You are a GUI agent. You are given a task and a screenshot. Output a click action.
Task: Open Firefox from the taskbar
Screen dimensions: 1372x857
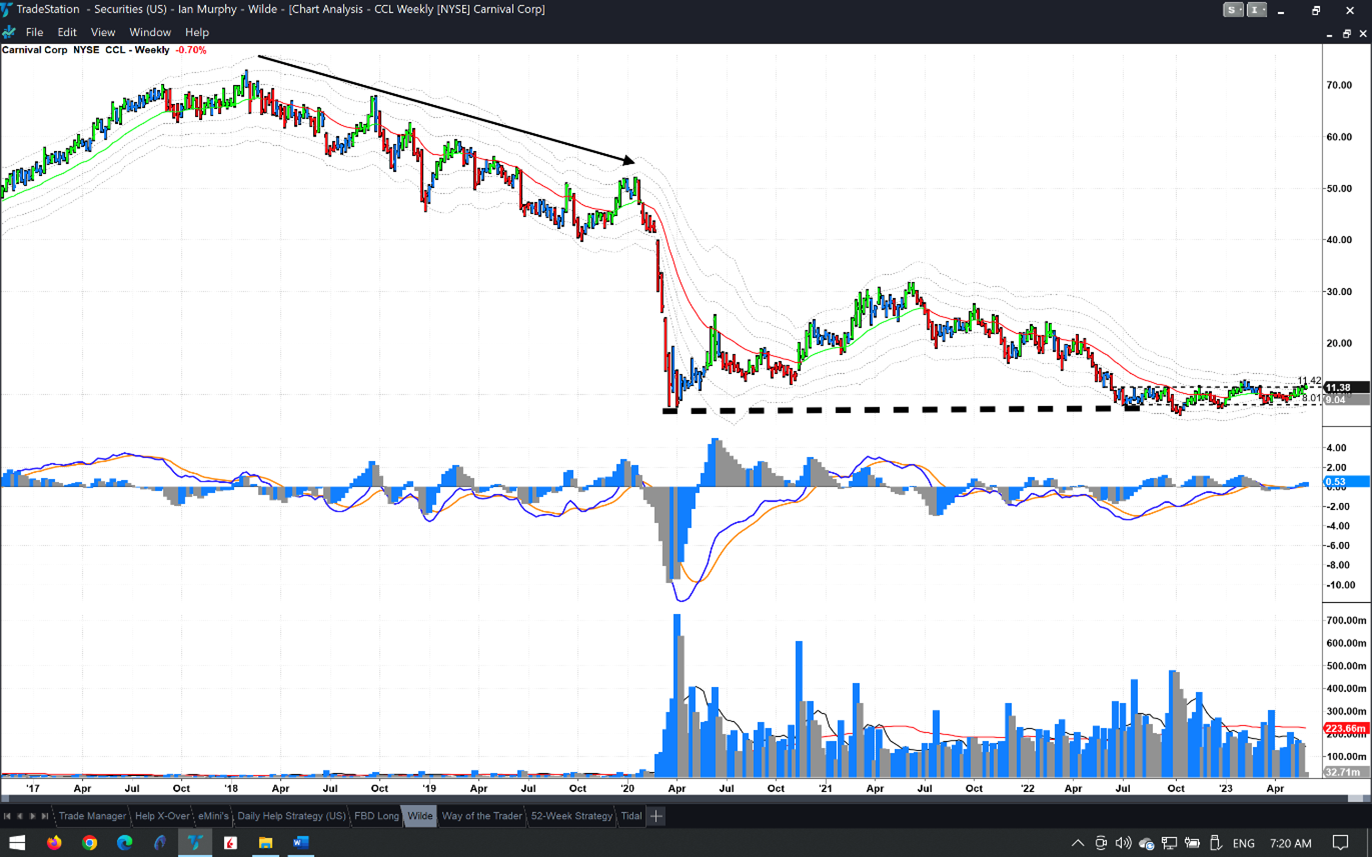54,843
